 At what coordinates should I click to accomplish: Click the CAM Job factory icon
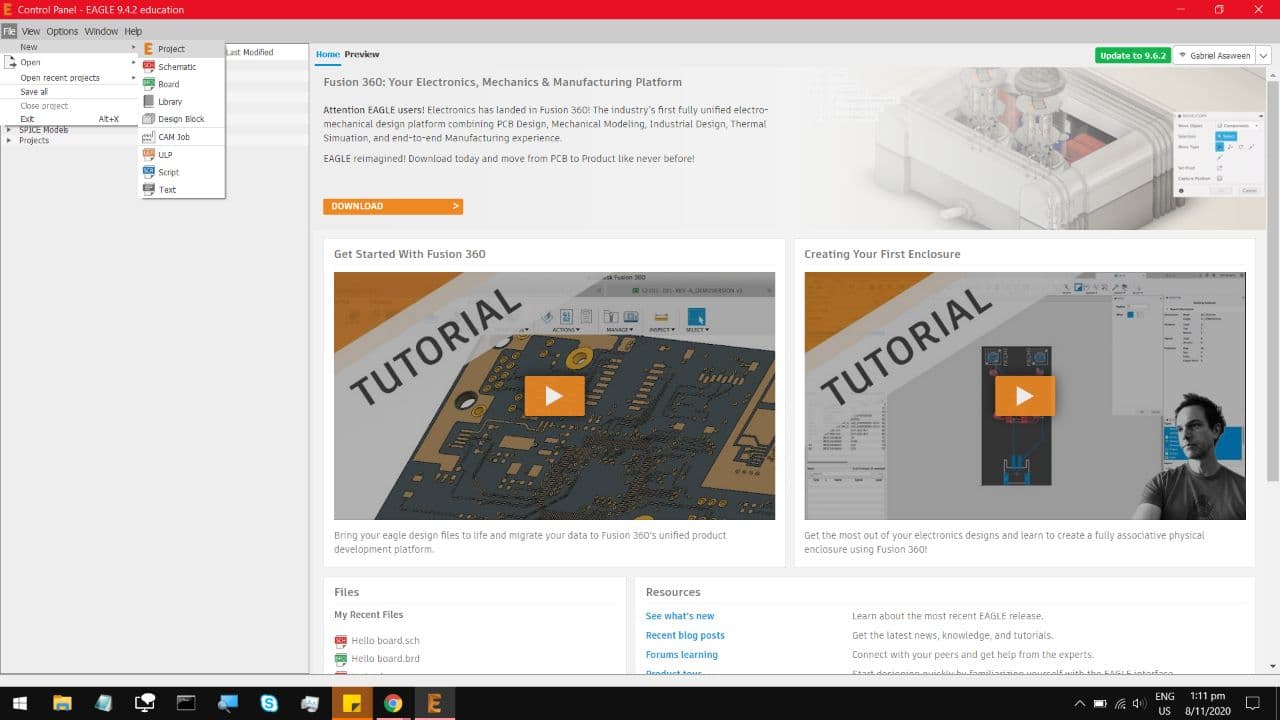(x=148, y=136)
